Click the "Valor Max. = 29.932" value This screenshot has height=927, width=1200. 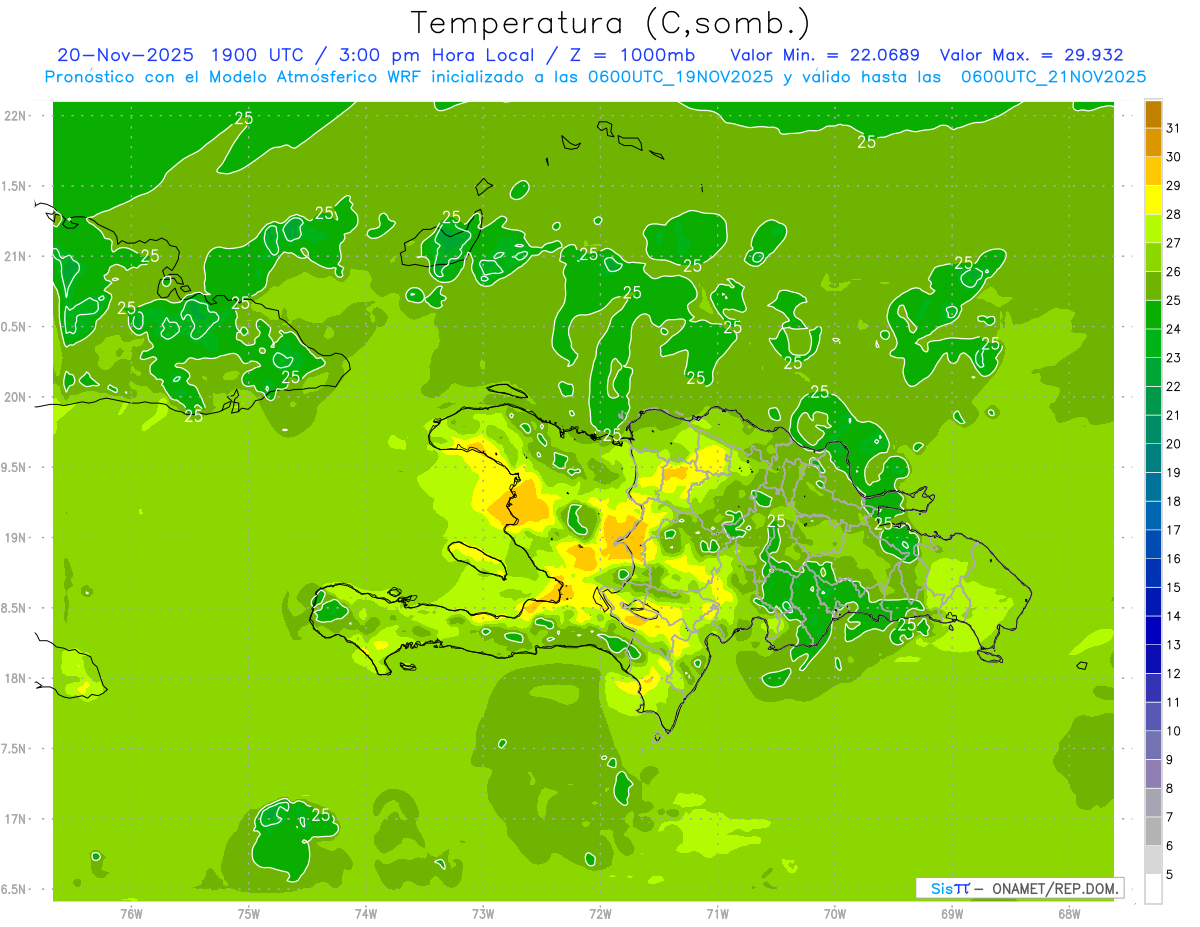click(1031, 55)
